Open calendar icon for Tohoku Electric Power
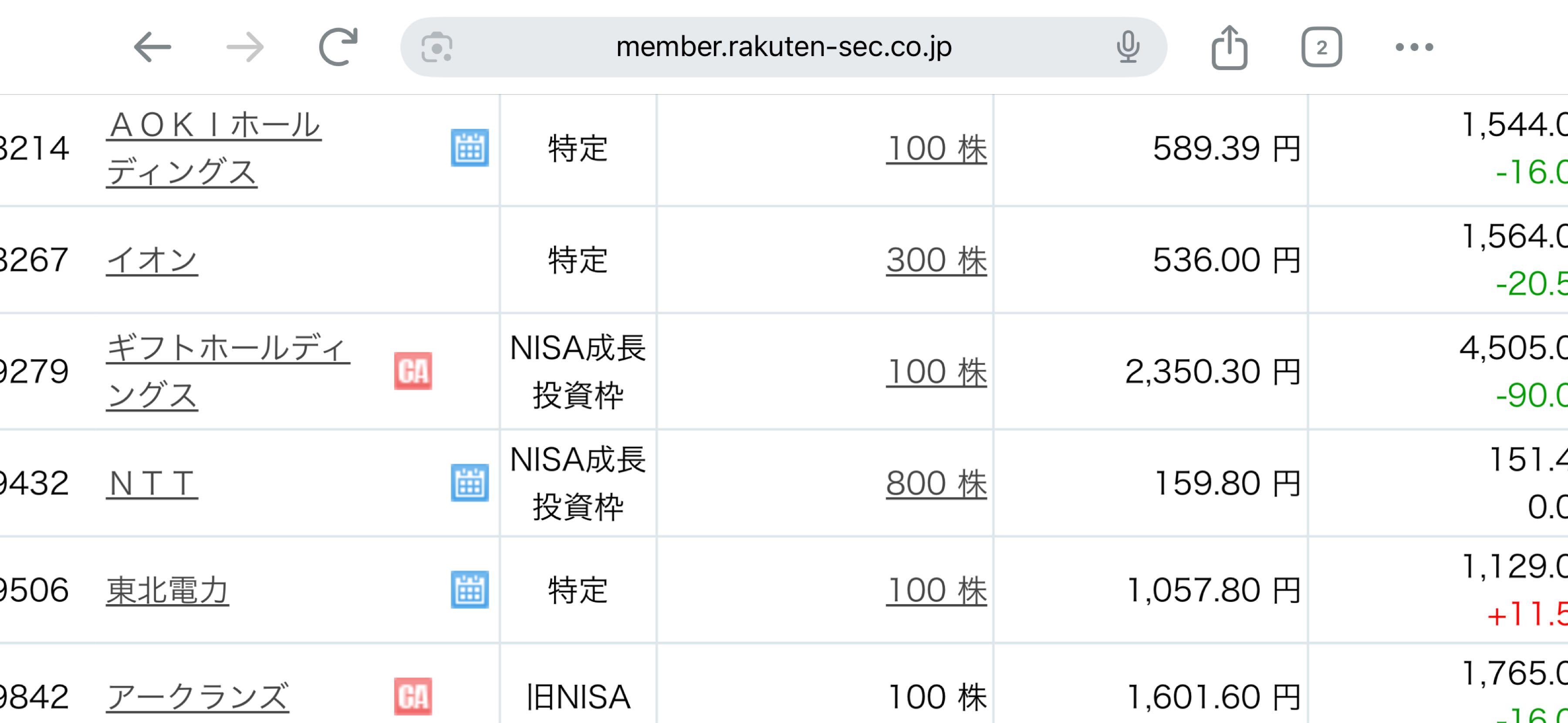 point(469,589)
